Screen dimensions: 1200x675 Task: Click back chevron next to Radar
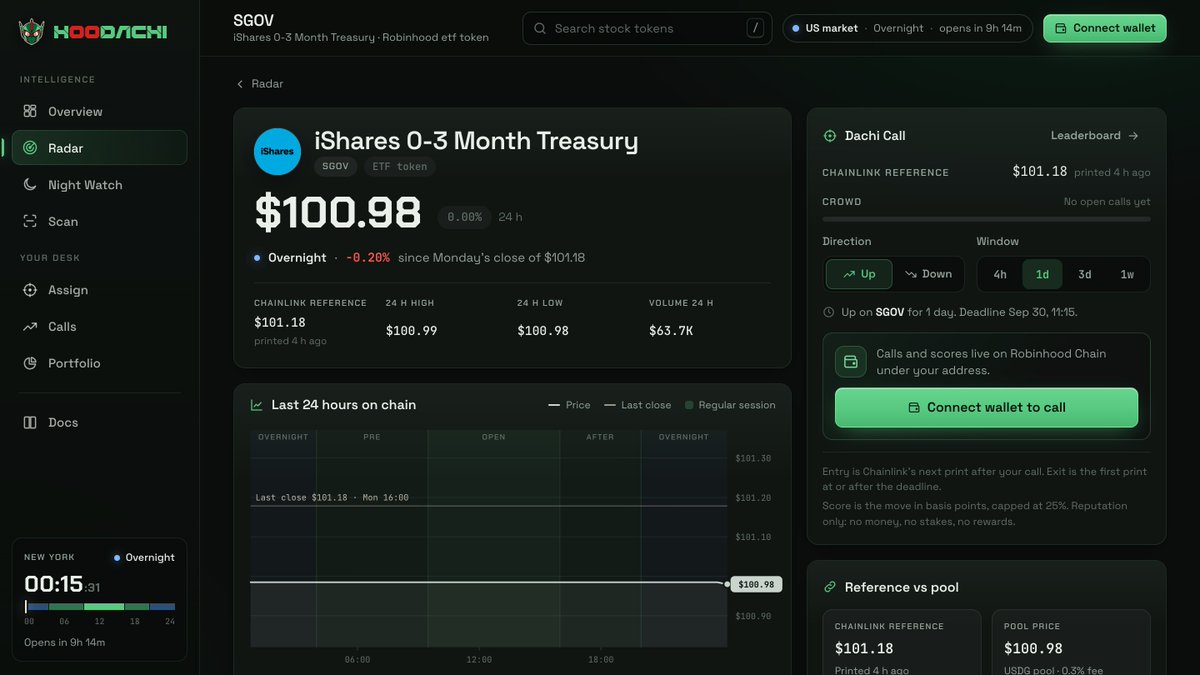[x=240, y=84]
